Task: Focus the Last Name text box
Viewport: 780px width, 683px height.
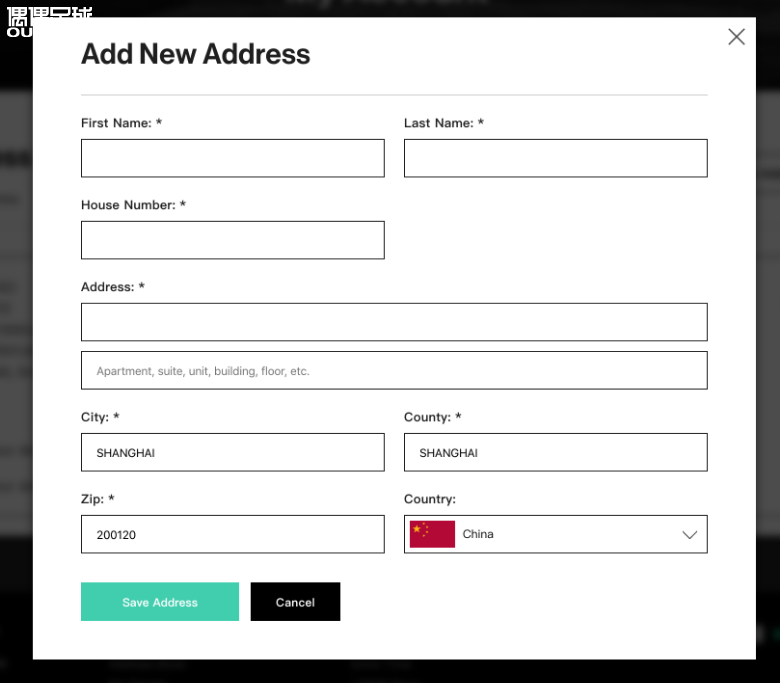Action: (x=555, y=158)
